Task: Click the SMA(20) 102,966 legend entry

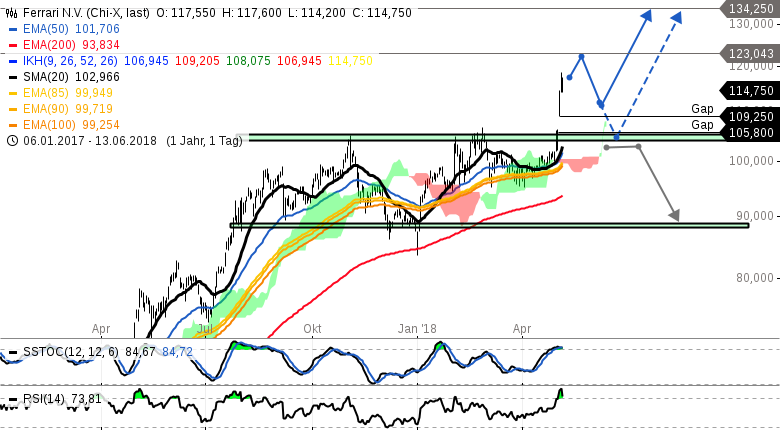Action: coord(71,77)
